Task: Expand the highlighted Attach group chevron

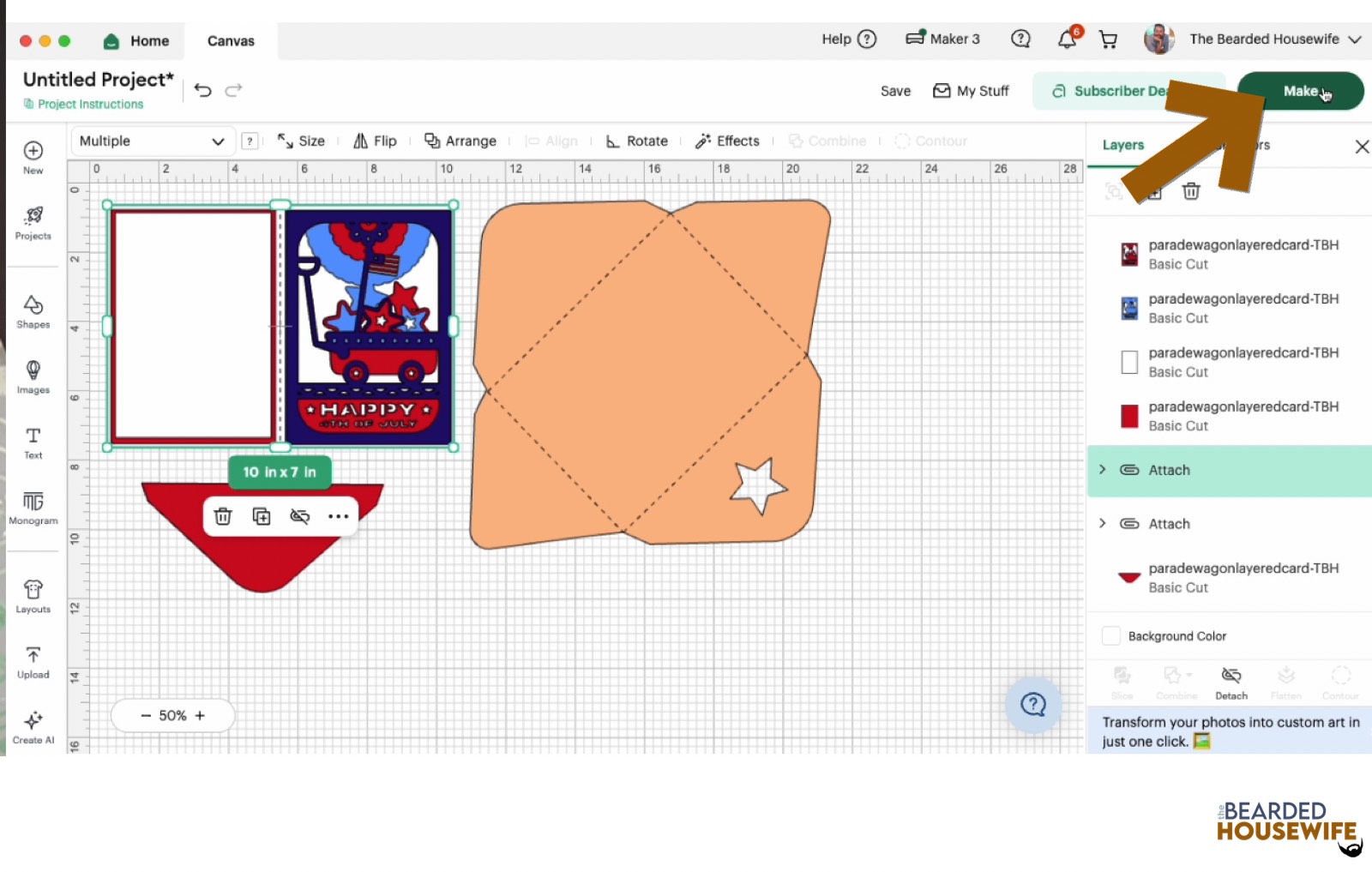Action: point(1103,470)
